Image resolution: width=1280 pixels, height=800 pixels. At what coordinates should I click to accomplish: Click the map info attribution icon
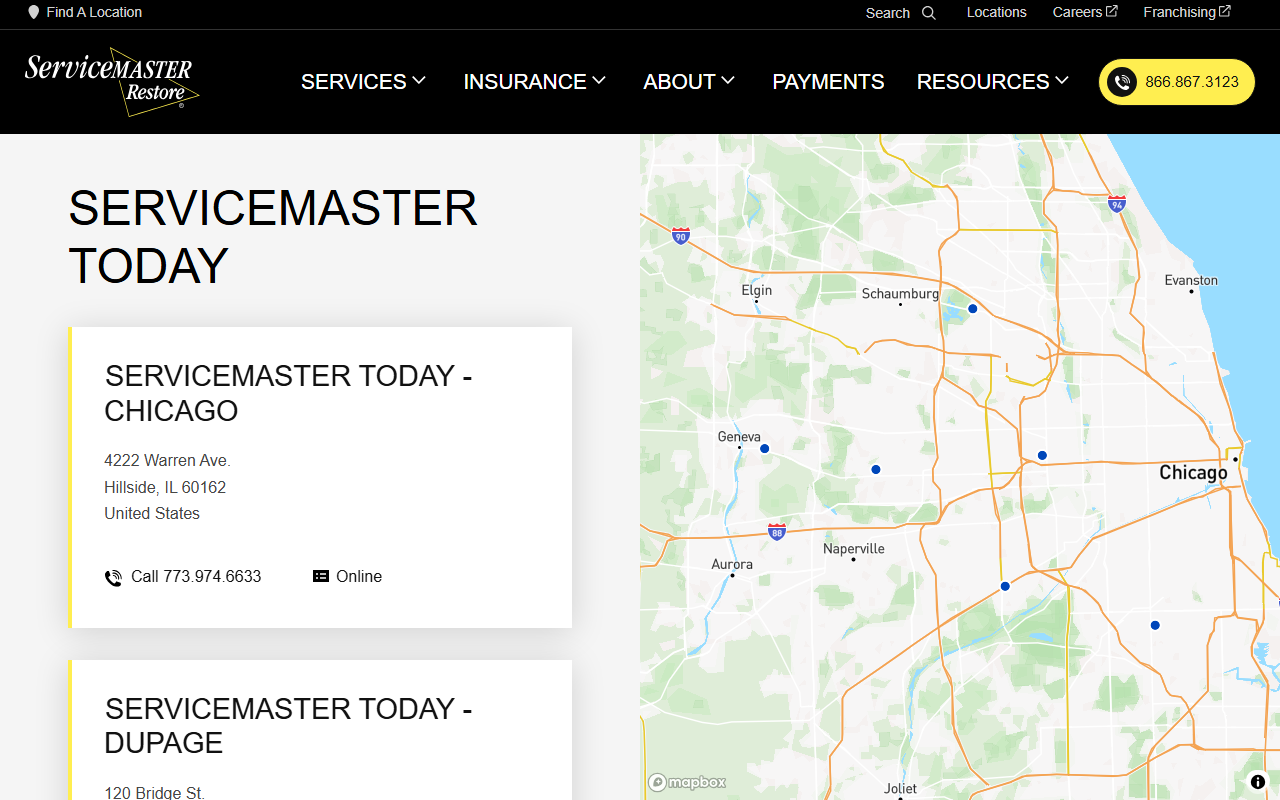click(1258, 782)
